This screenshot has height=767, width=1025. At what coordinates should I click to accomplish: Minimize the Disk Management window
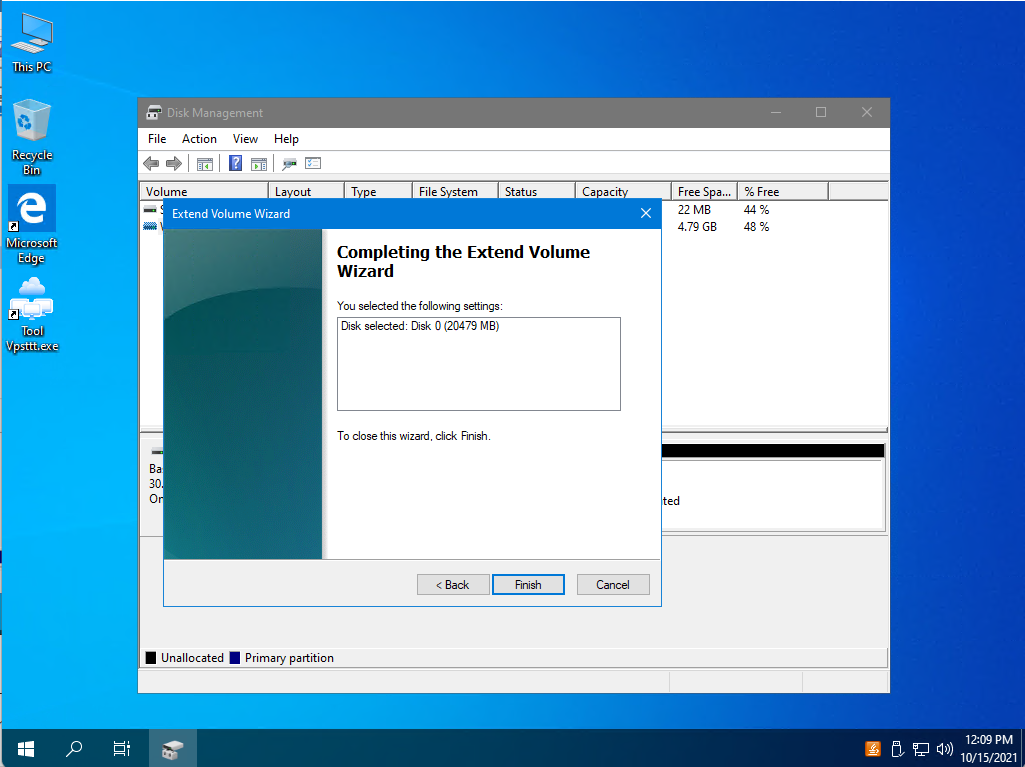point(776,112)
